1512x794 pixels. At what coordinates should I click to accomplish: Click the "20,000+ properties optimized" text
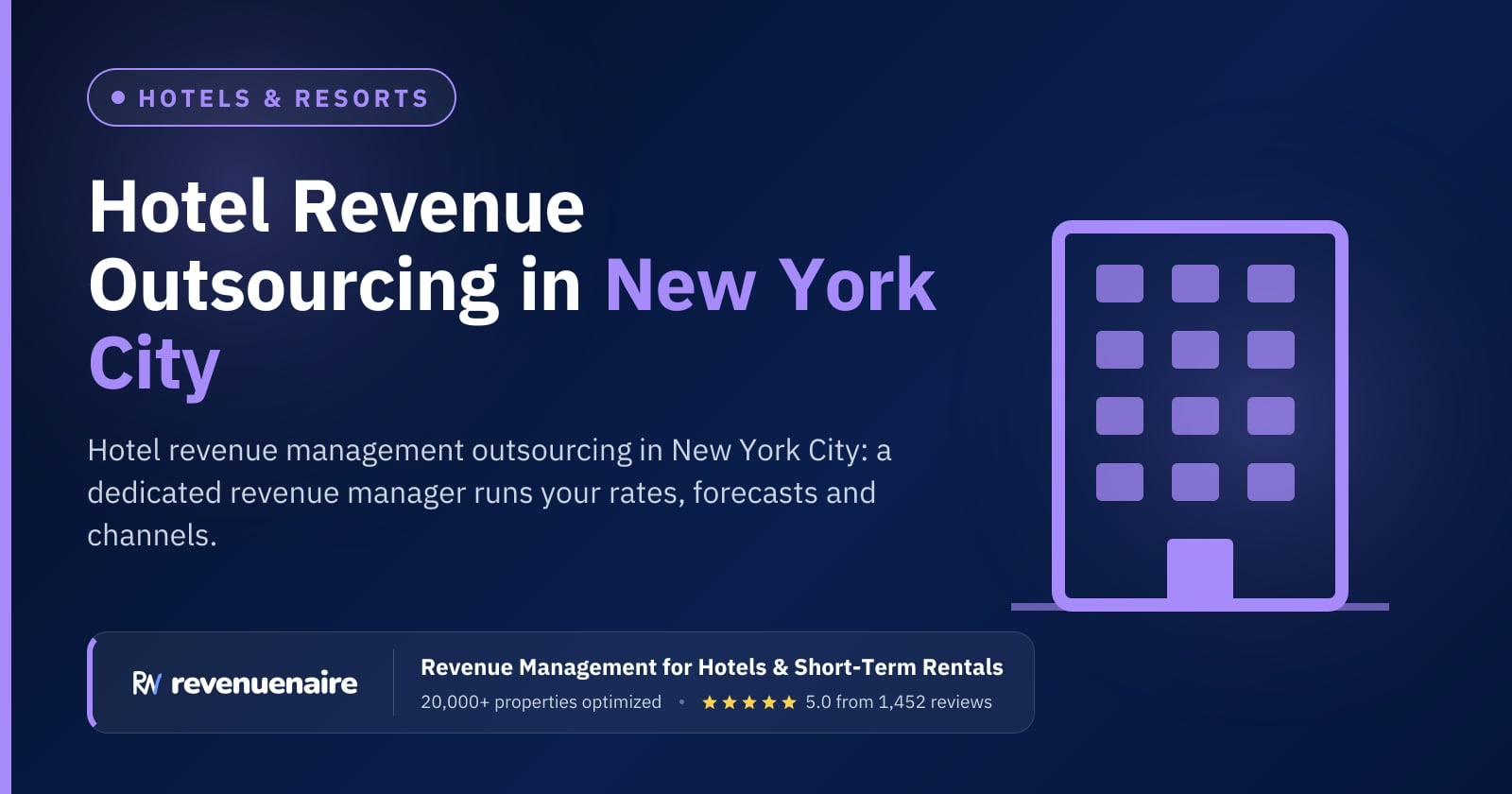541,702
